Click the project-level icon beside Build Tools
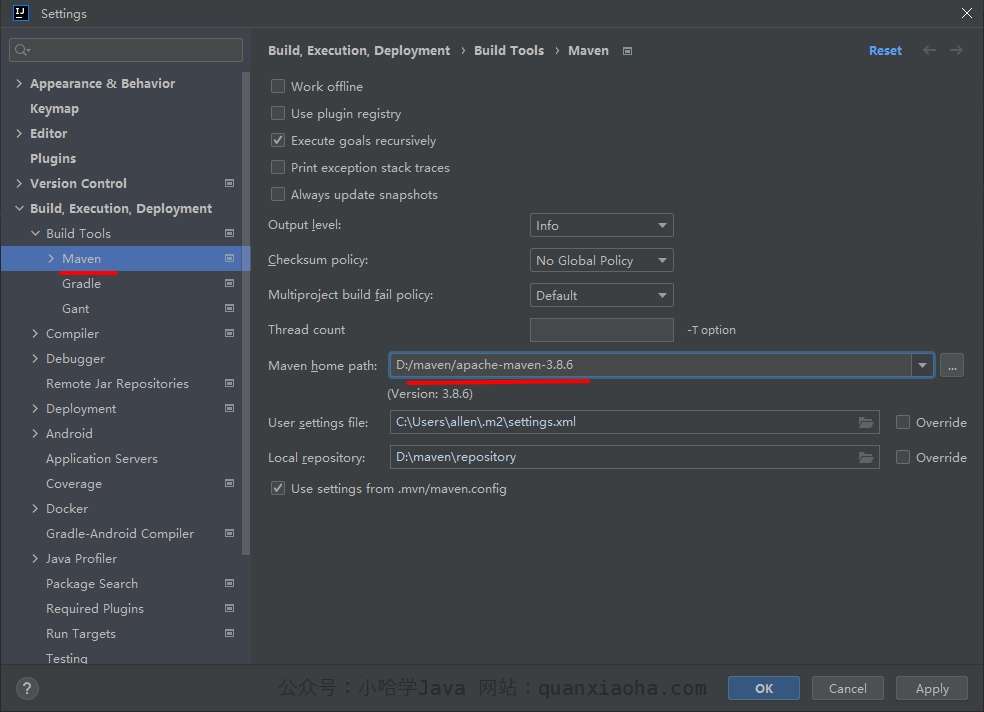The height and width of the screenshot is (712, 984). 230,233
